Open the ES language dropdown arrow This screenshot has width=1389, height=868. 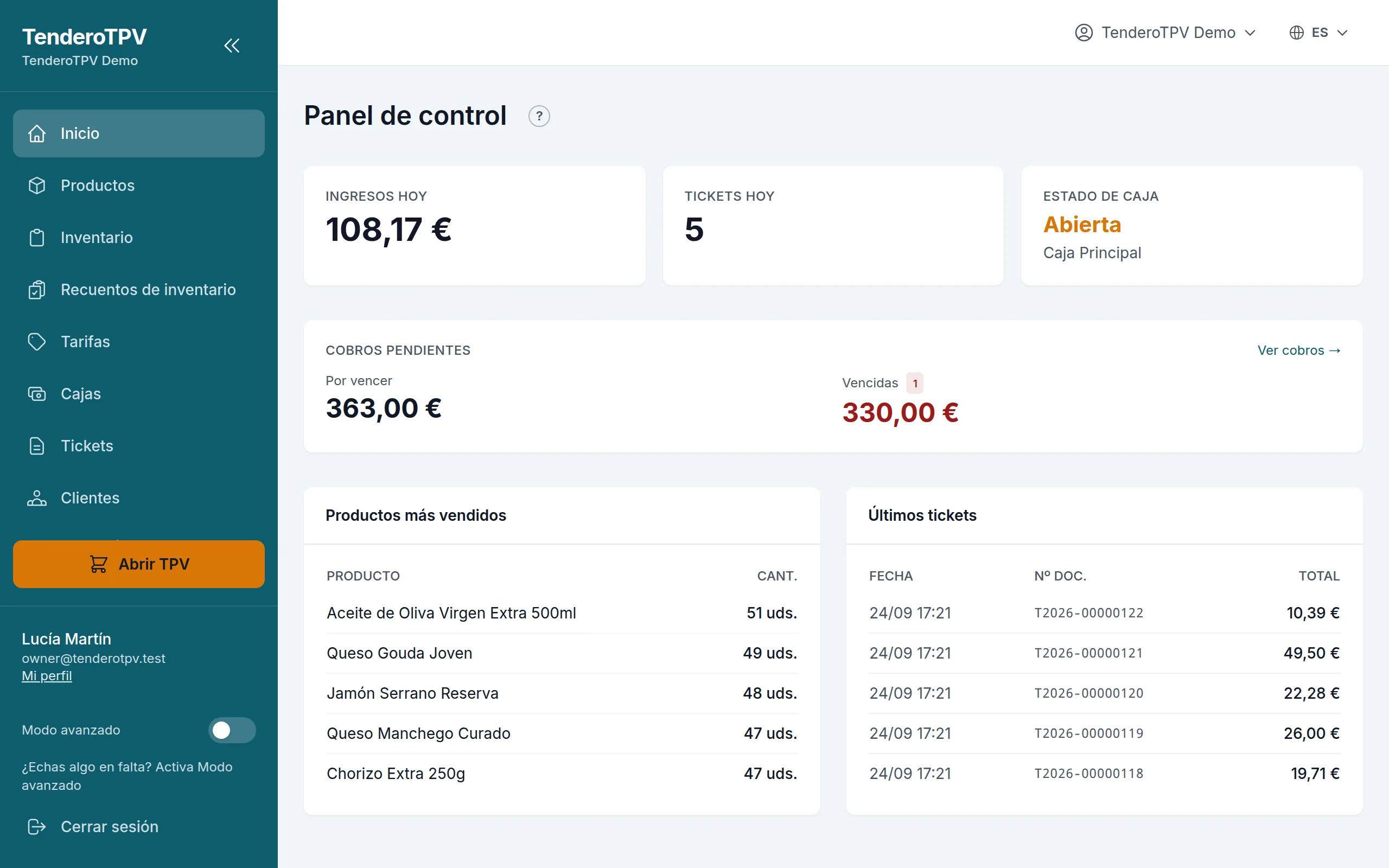[1342, 33]
